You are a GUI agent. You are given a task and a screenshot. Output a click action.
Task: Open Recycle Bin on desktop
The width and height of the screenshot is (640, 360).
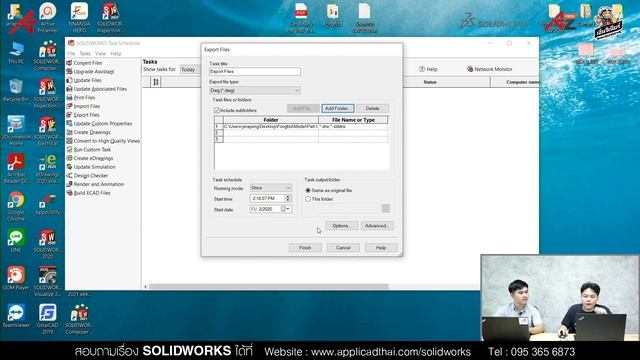click(16, 91)
